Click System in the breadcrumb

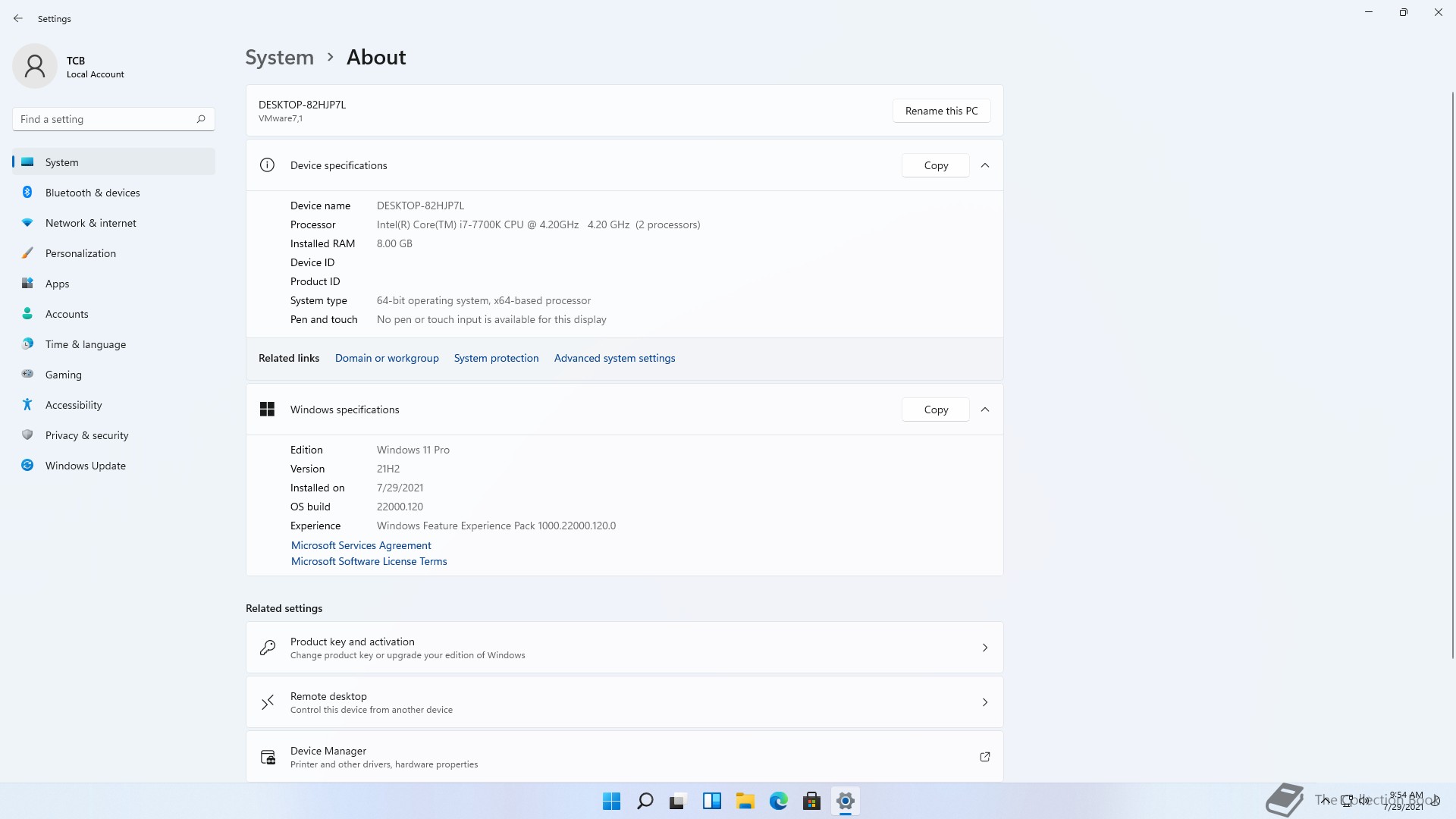(x=279, y=58)
